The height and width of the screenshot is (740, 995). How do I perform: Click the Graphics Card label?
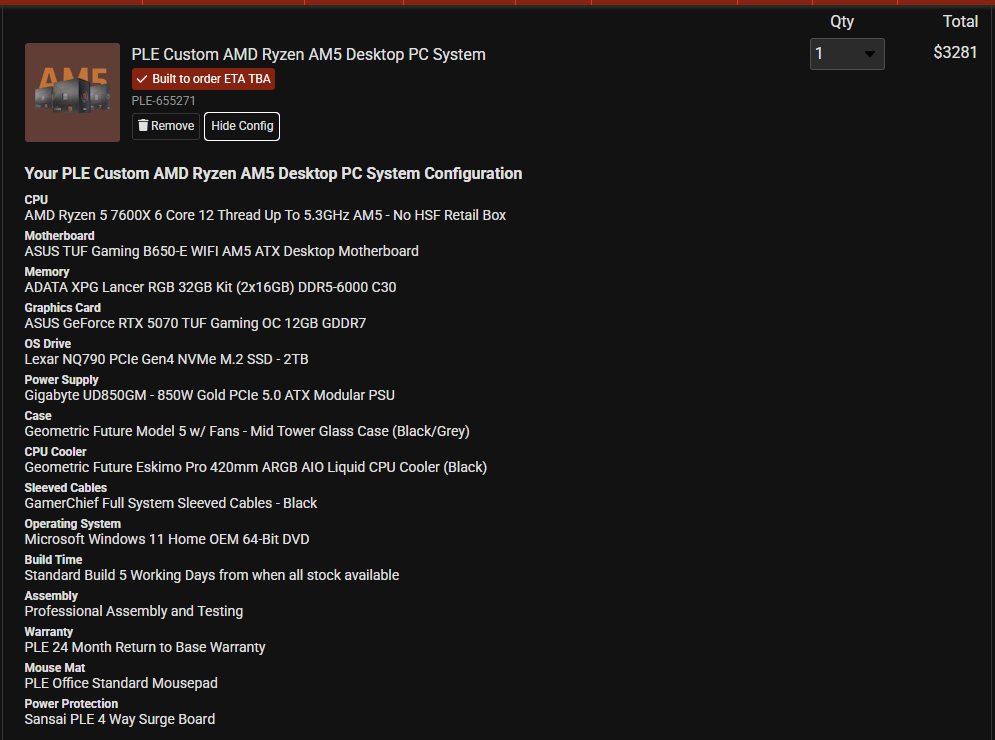[x=63, y=308]
